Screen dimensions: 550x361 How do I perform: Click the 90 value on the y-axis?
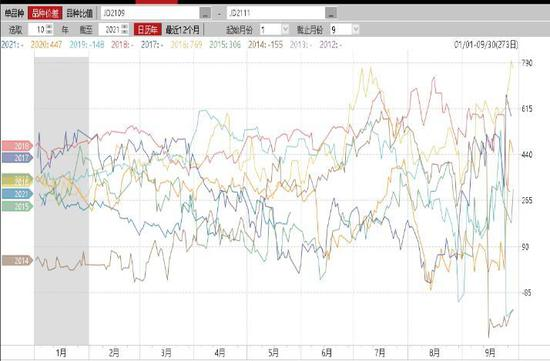click(x=525, y=247)
